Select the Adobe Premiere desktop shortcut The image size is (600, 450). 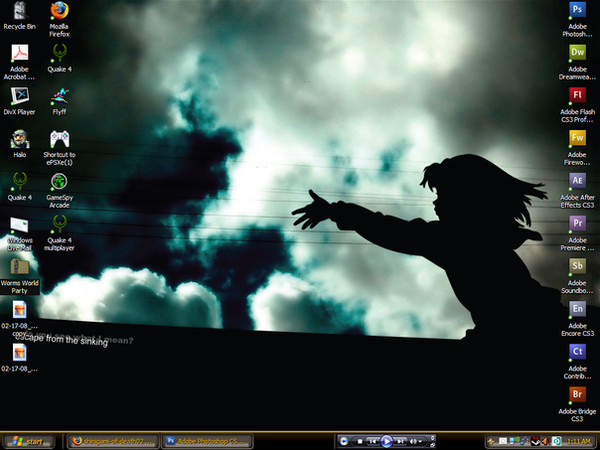(577, 233)
